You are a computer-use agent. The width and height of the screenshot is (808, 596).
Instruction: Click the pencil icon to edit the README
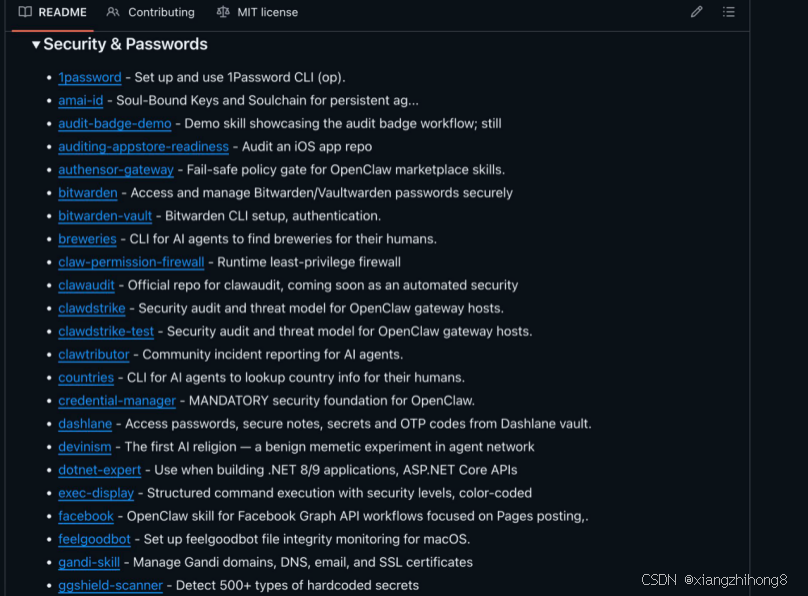point(697,12)
